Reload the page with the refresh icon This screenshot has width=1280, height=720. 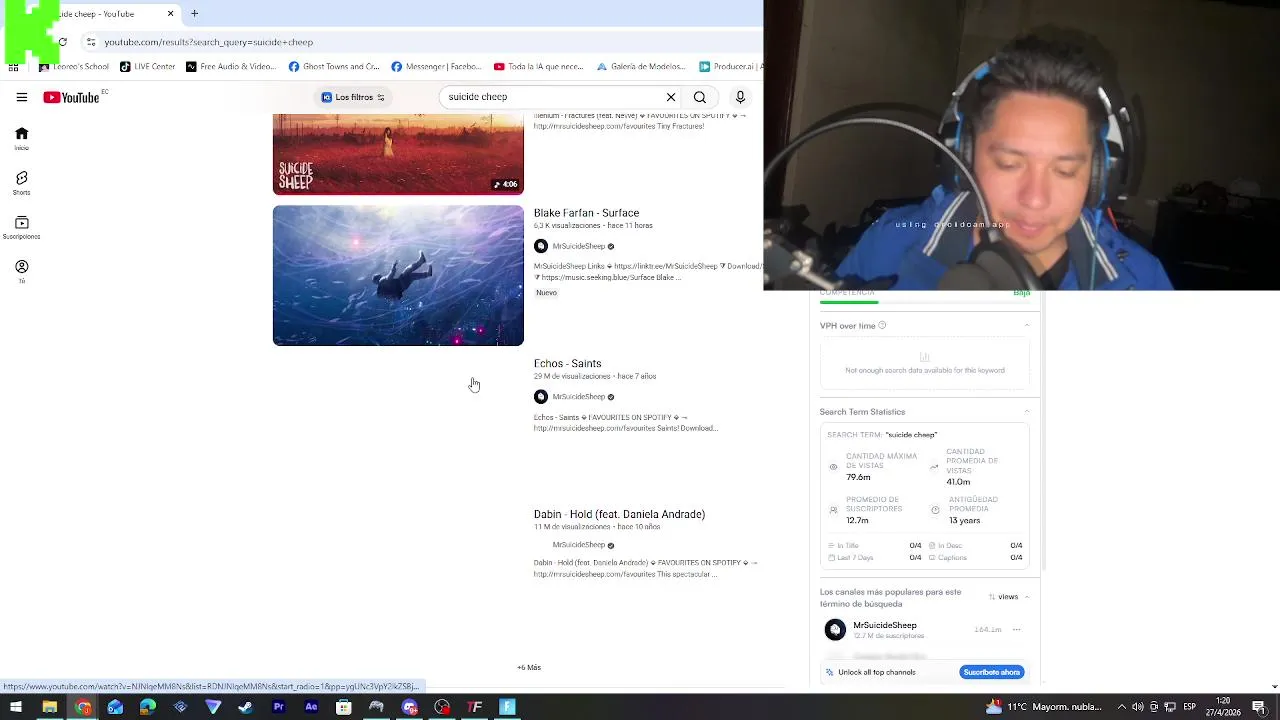click(x=62, y=42)
